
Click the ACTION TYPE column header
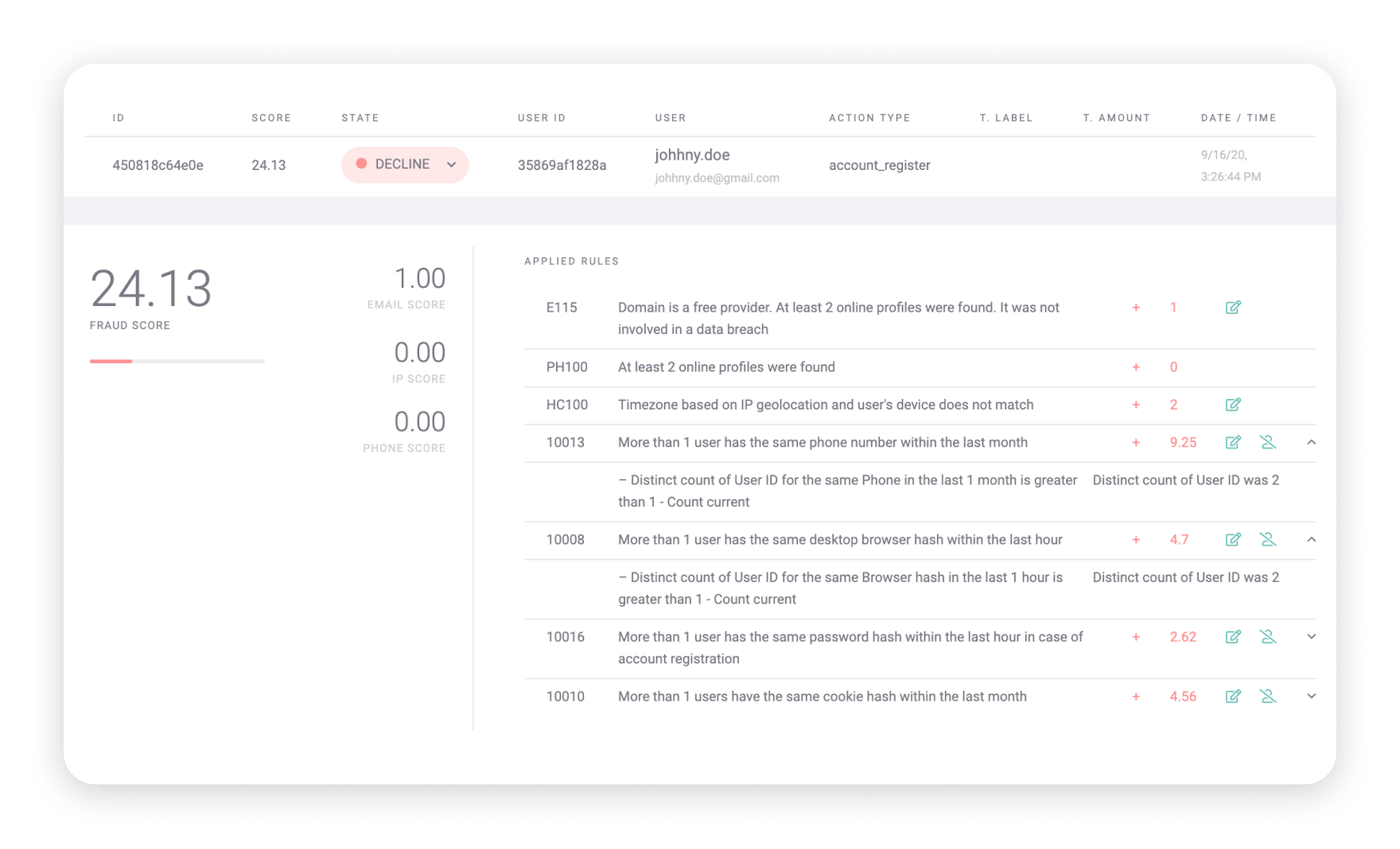(x=869, y=118)
